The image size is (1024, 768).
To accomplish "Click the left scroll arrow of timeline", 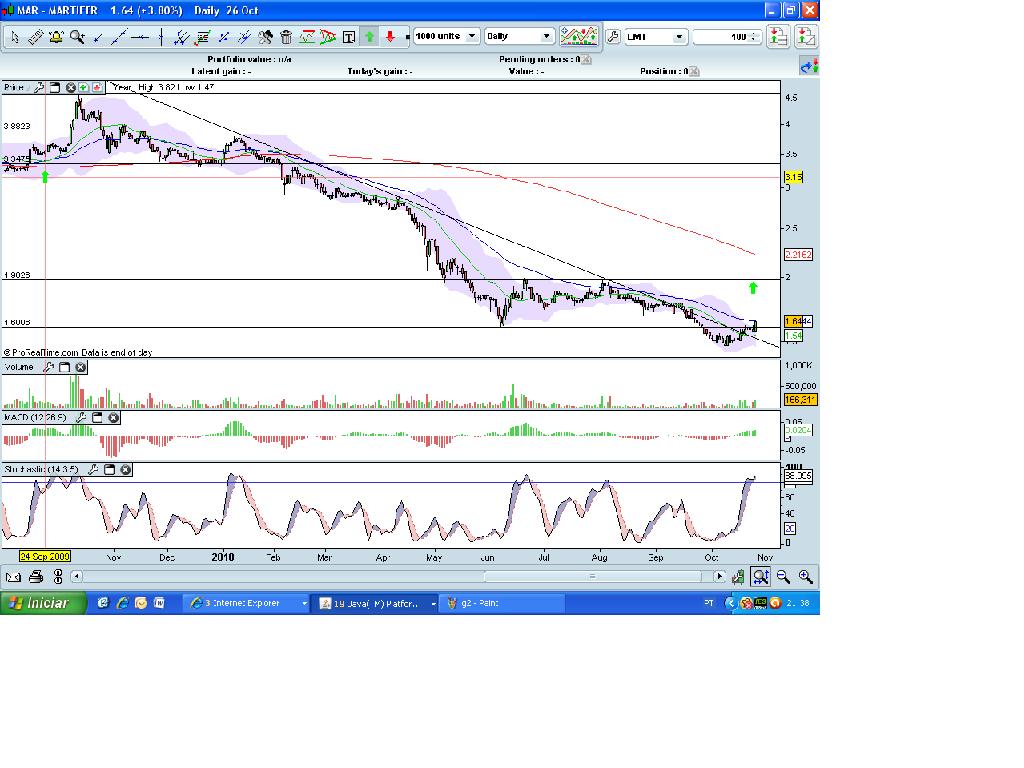I will pyautogui.click(x=76, y=577).
